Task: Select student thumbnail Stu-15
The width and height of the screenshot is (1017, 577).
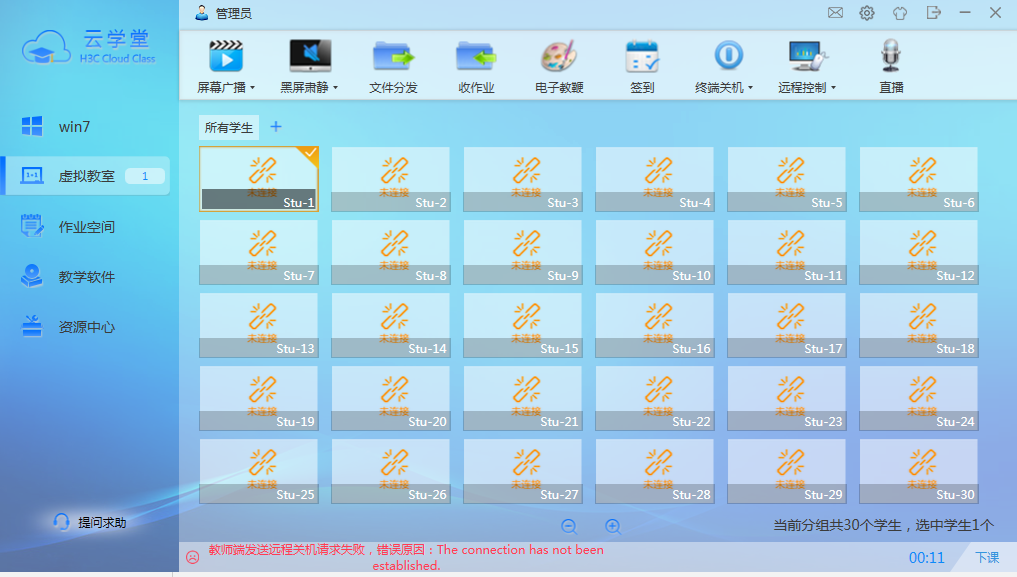Action: pos(523,325)
